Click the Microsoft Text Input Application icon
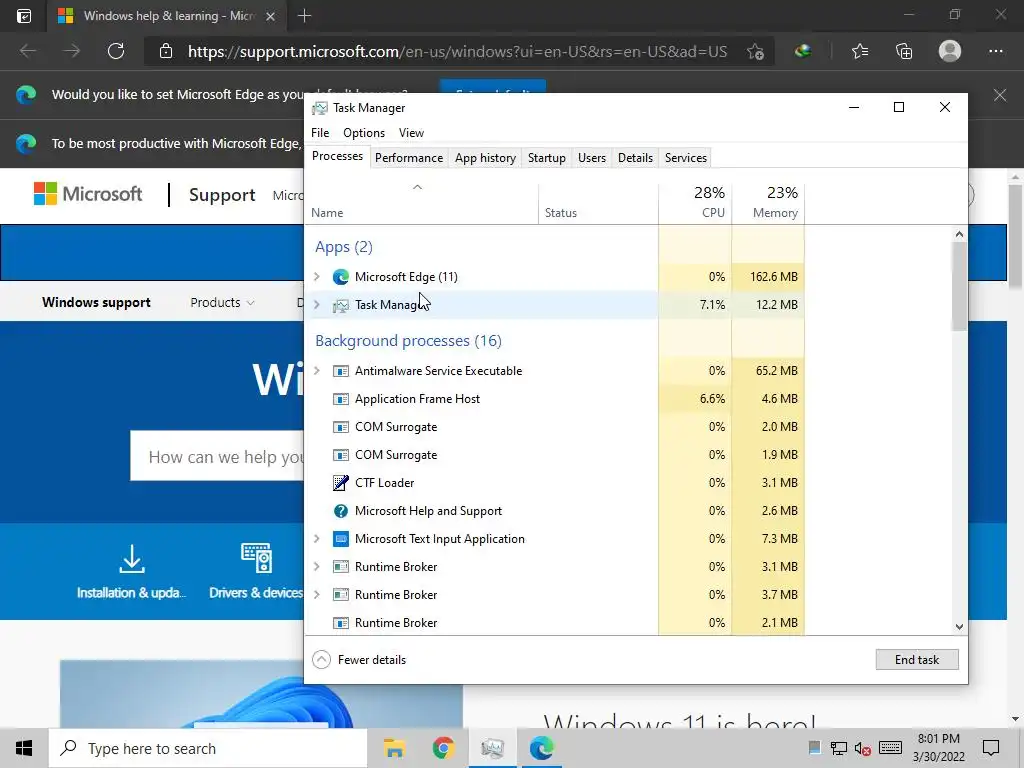Viewport: 1024px width, 768px height. click(340, 539)
